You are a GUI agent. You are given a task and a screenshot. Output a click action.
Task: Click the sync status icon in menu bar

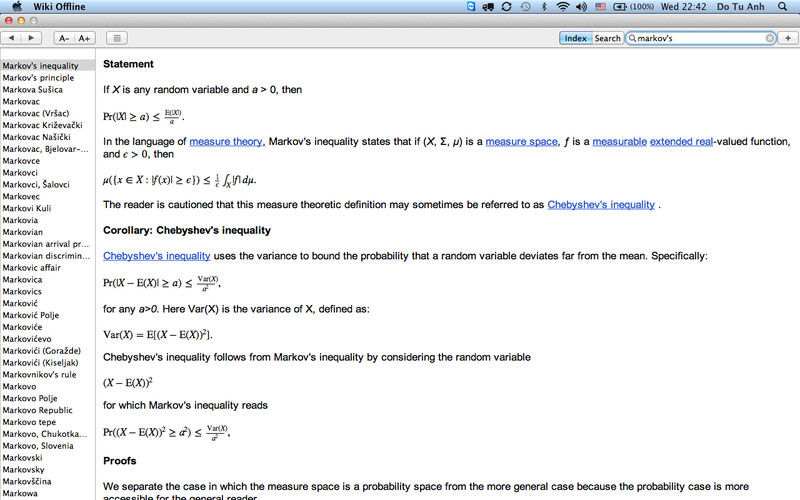[x=506, y=7]
